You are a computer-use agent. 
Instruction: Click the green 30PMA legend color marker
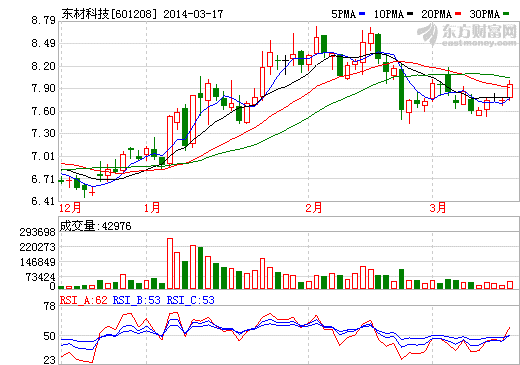point(506,14)
